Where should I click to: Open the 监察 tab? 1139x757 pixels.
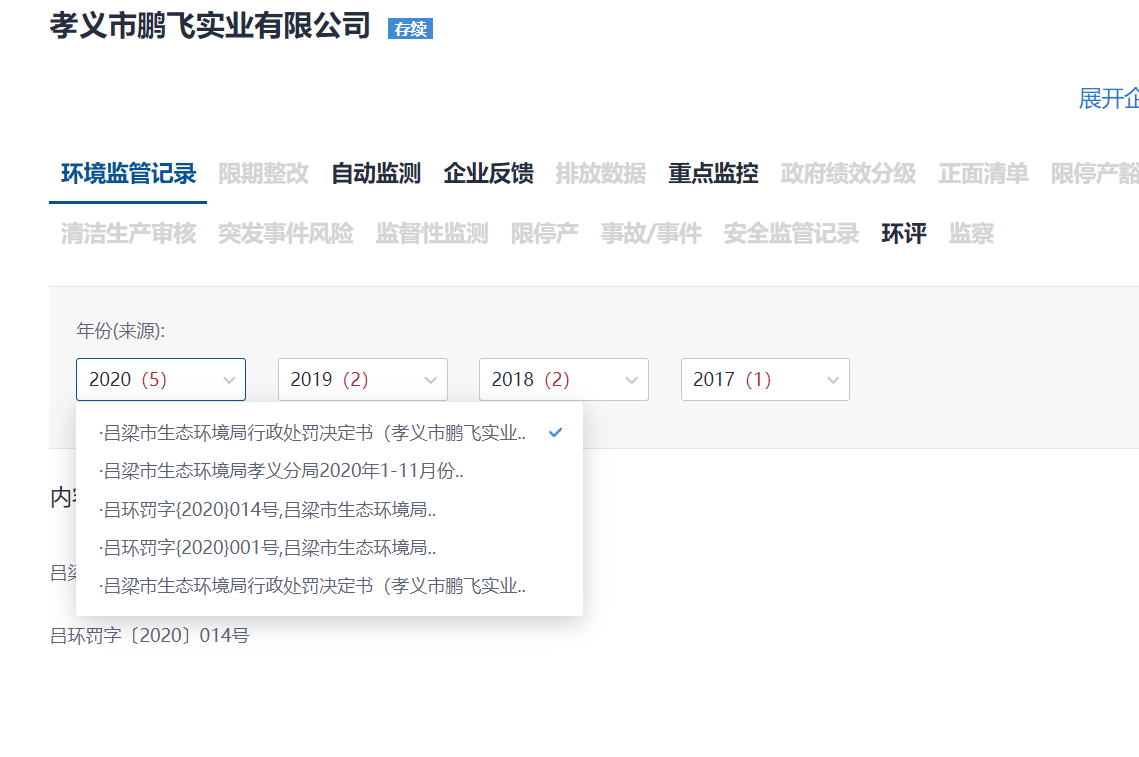(970, 233)
